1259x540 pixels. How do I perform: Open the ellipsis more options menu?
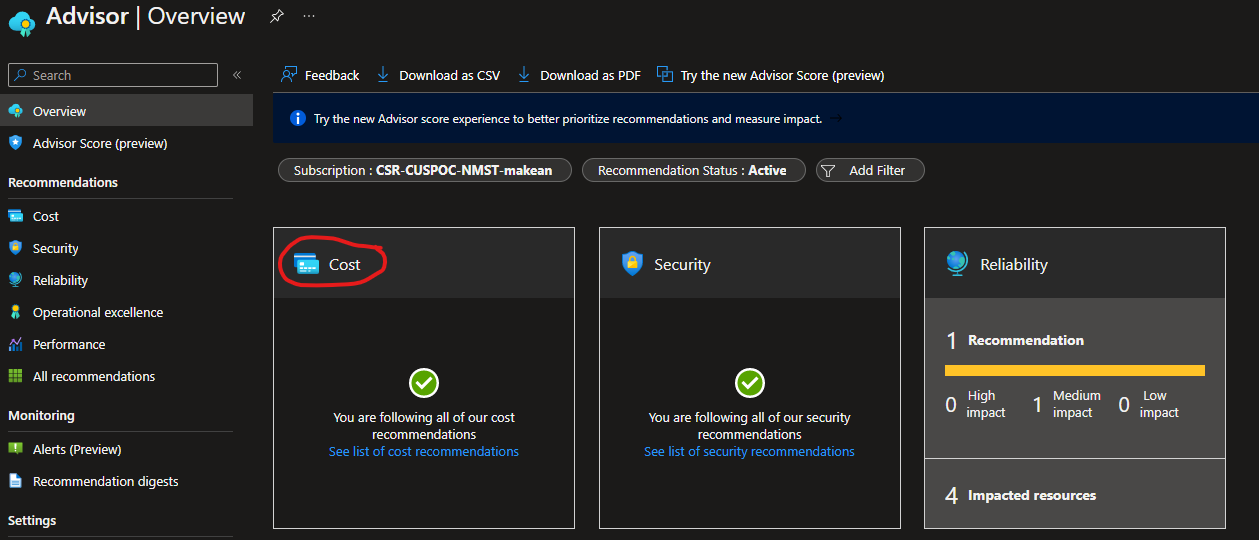(309, 17)
